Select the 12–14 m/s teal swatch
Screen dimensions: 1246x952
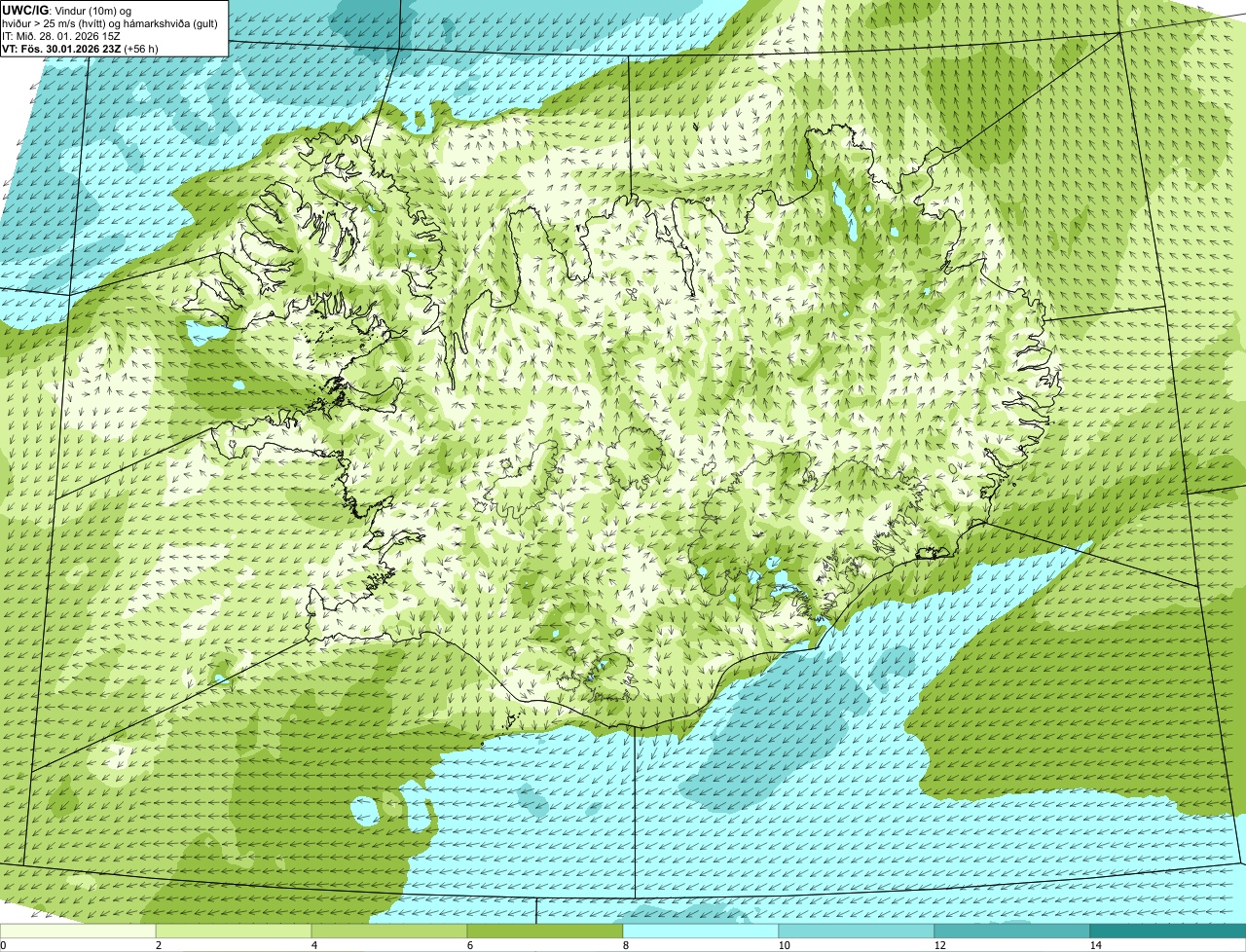1012,931
